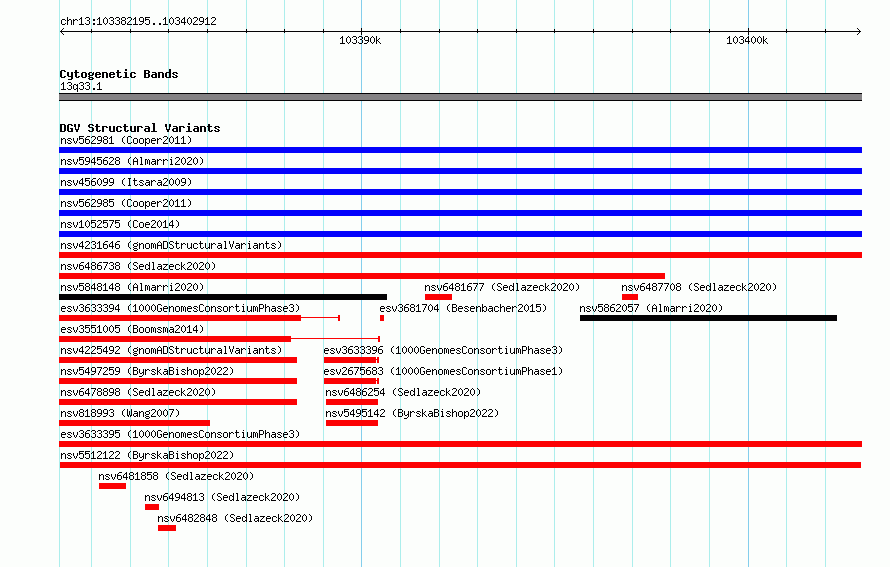Screen dimensions: 890x567
Task: Click the small red bar under nsv6487708
Action: [630, 297]
